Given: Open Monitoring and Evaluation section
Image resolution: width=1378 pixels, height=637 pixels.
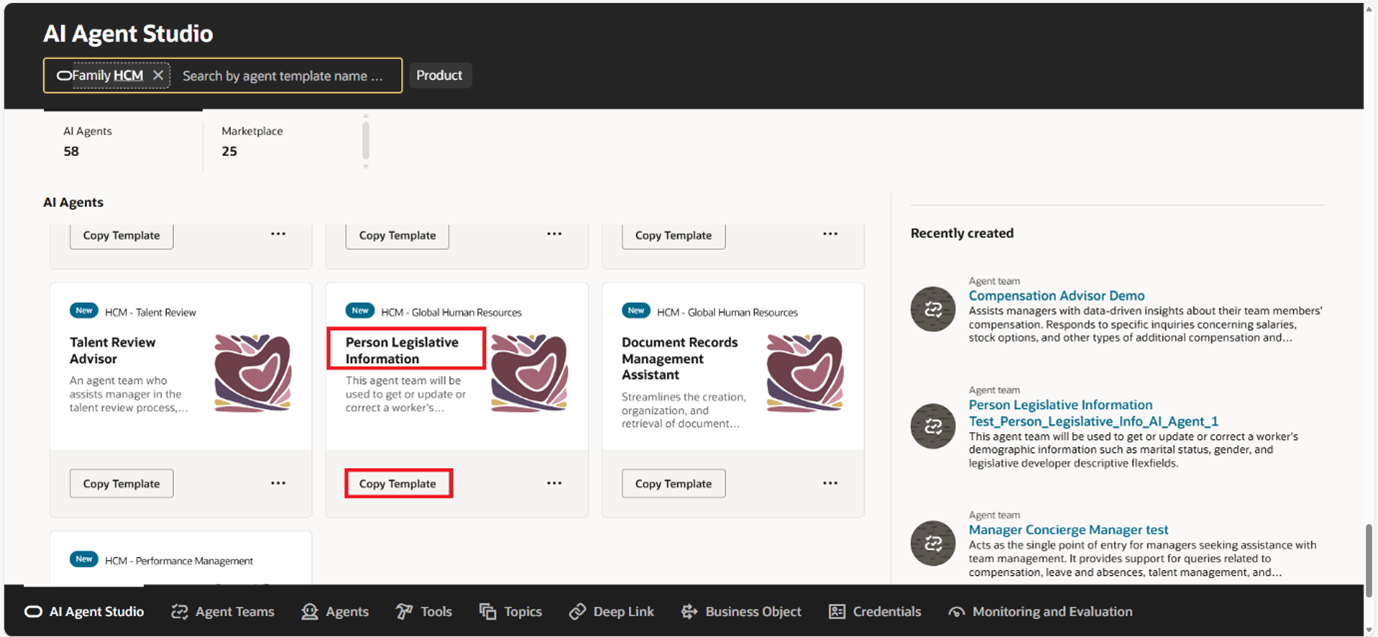Looking at the screenshot, I should (x=1040, y=612).
